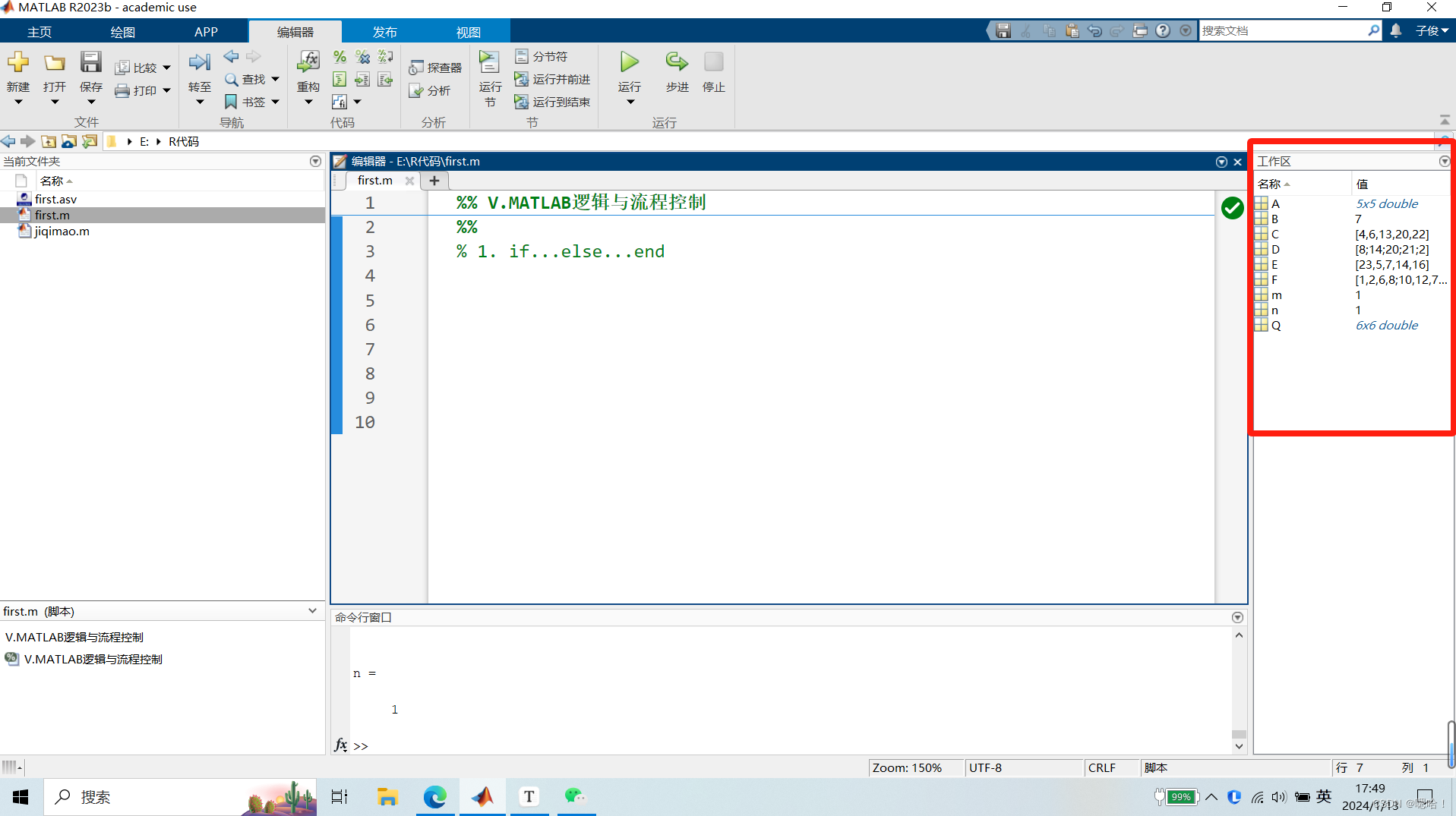Click the comment percent icon
This screenshot has width=1456, height=816.
tap(340, 57)
